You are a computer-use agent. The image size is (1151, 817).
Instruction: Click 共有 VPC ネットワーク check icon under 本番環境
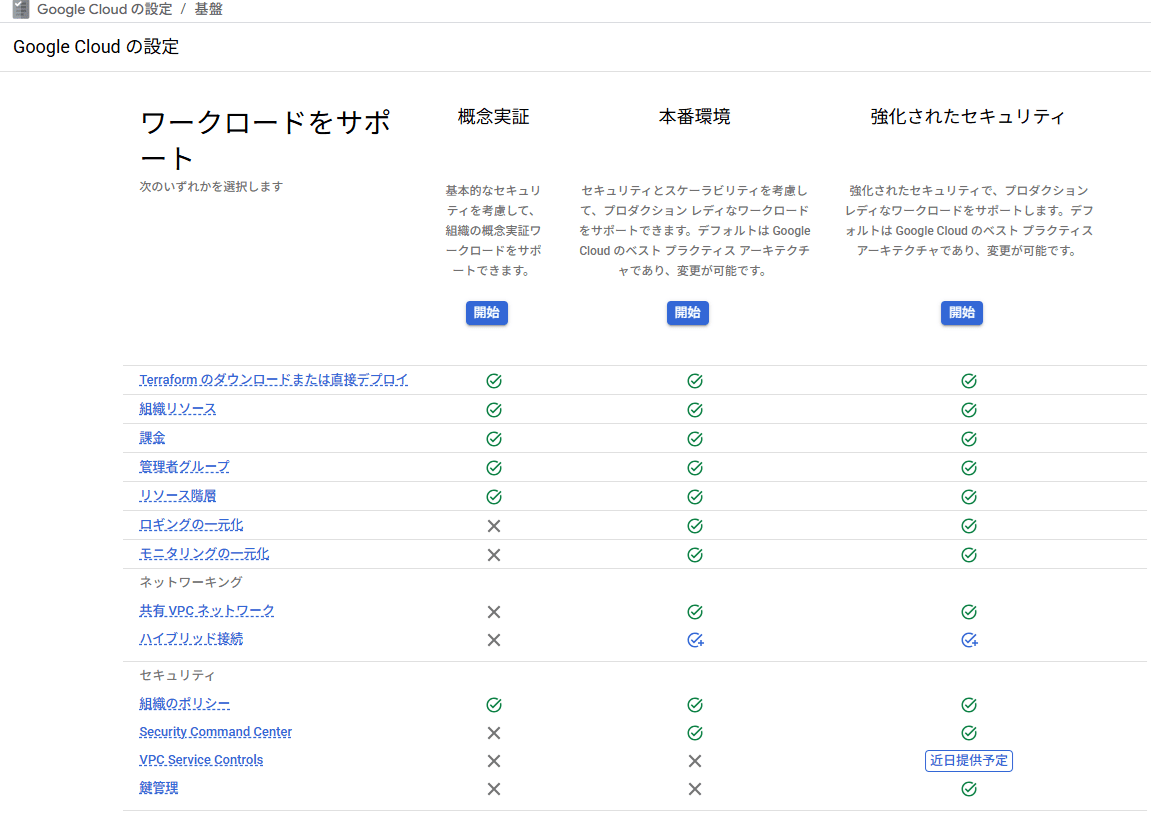coord(694,611)
